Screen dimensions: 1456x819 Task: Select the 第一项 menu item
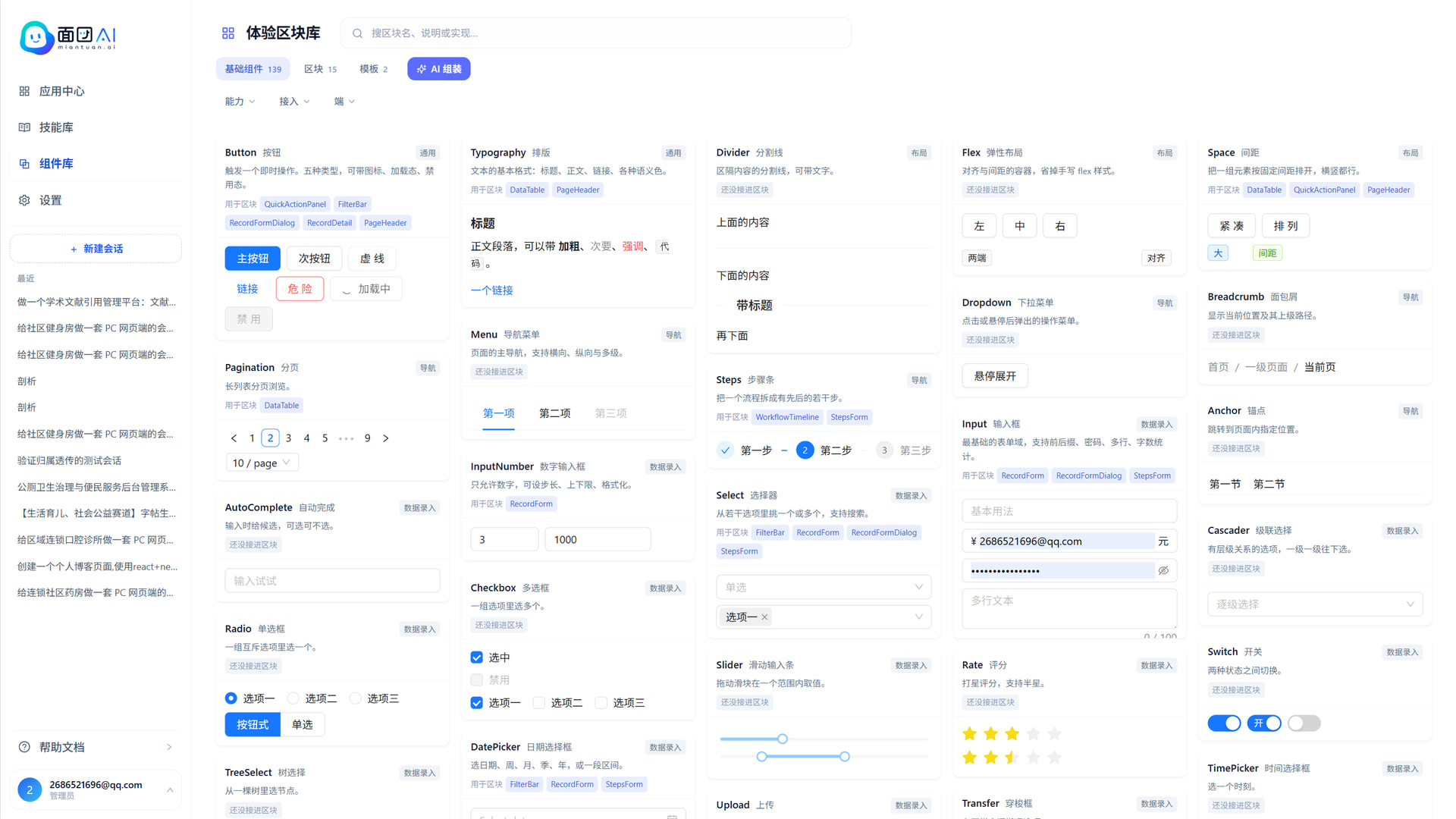499,413
